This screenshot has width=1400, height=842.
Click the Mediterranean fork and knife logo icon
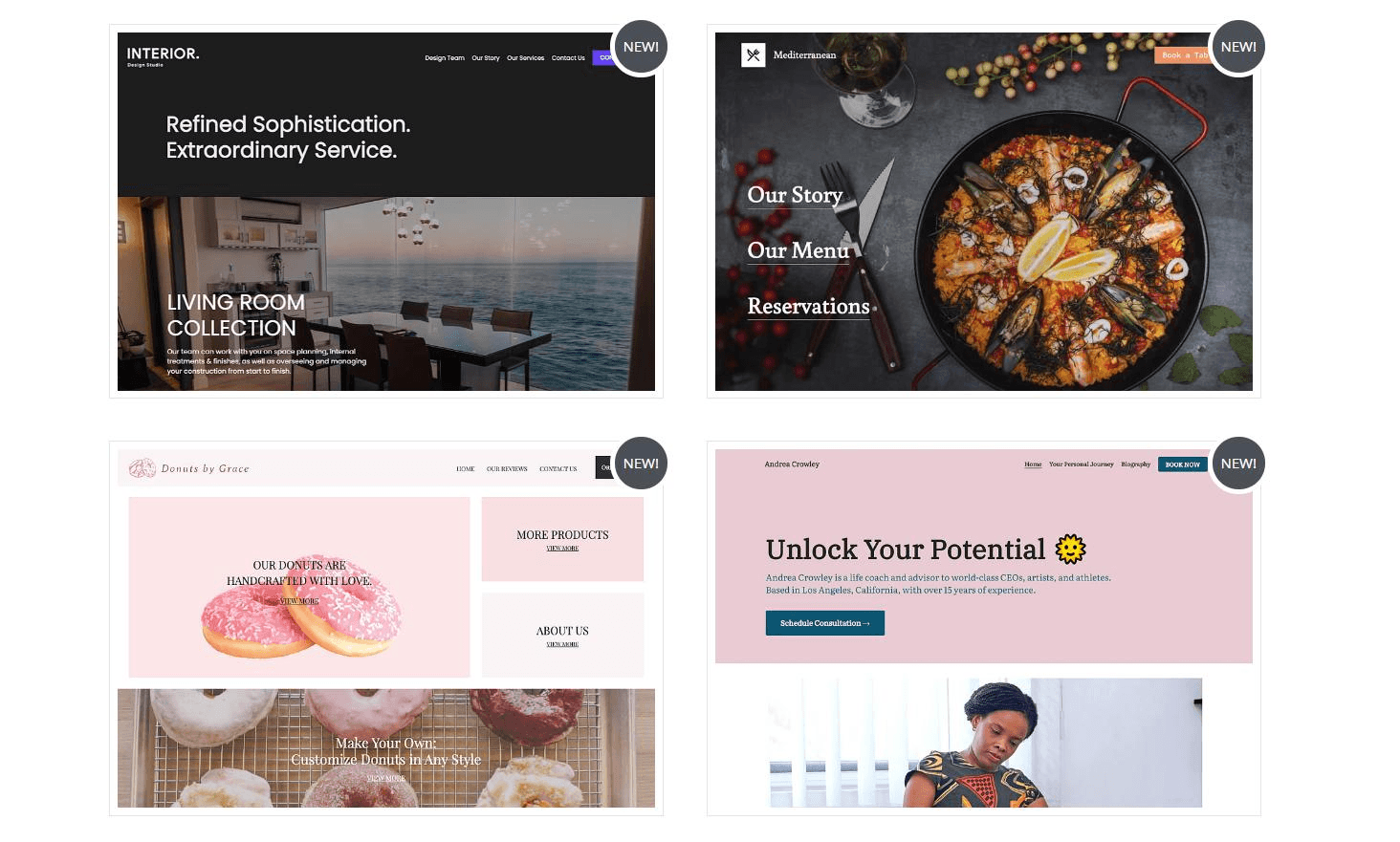coord(754,55)
